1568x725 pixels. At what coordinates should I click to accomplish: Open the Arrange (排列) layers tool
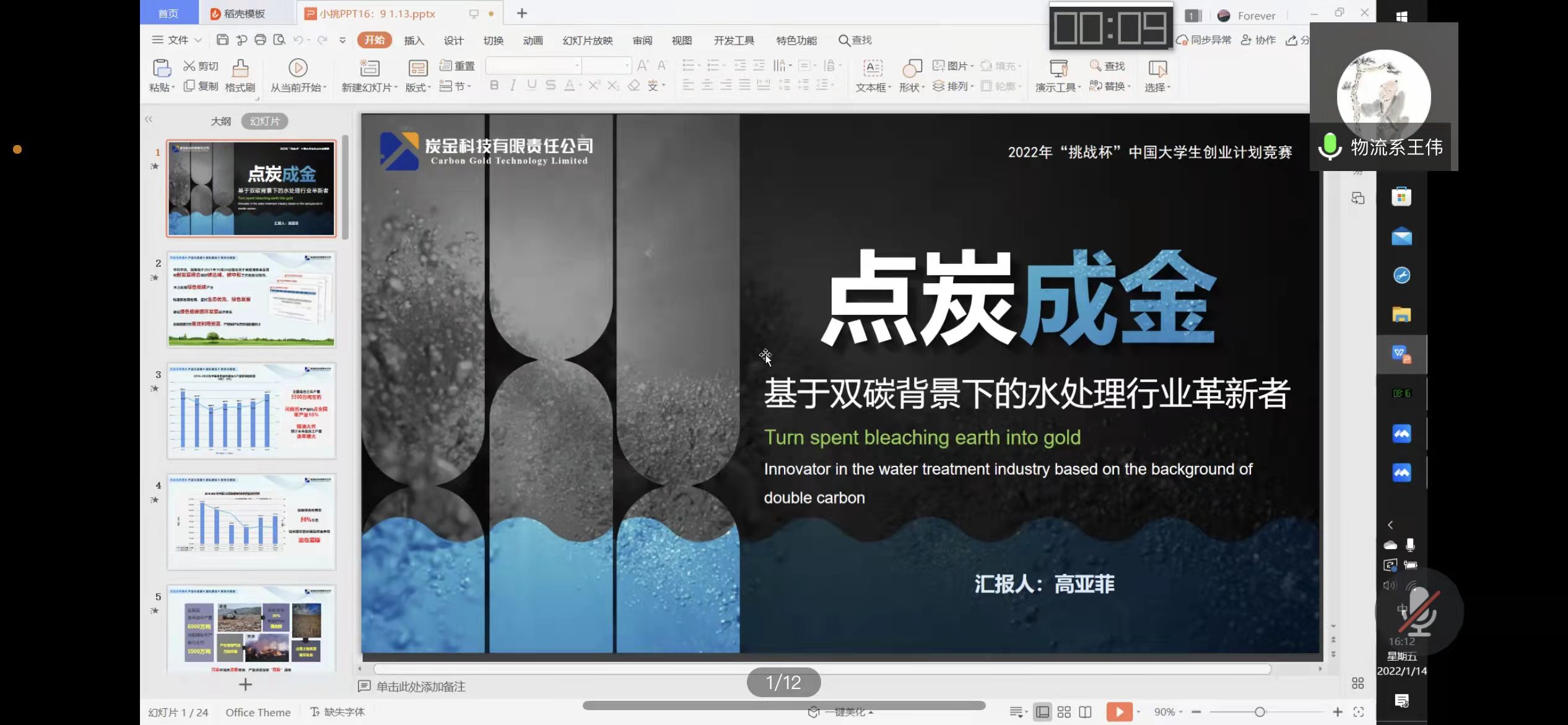point(952,86)
